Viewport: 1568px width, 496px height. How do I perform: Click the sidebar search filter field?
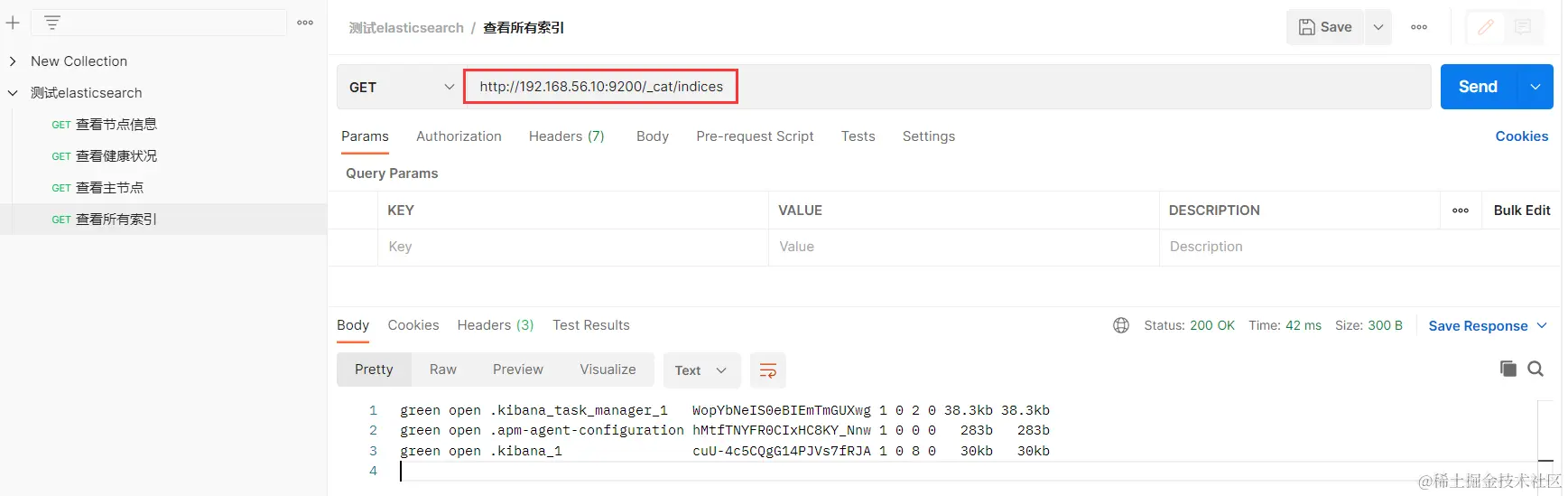[159, 23]
